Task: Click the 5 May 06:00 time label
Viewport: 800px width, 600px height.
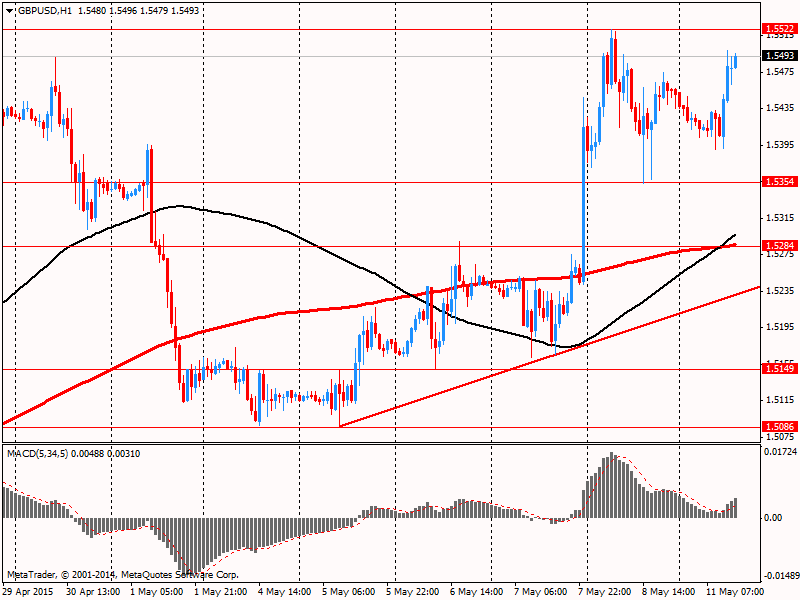Action: [348, 592]
